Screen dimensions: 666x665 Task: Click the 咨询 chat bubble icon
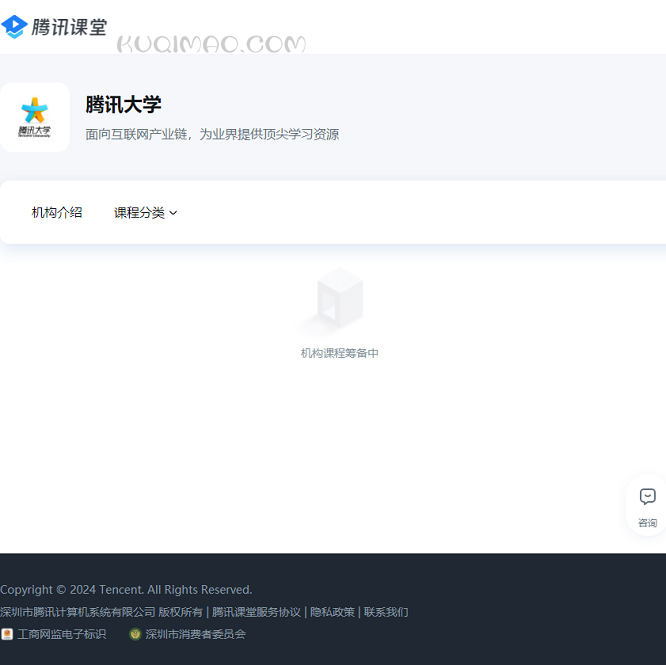point(647,496)
